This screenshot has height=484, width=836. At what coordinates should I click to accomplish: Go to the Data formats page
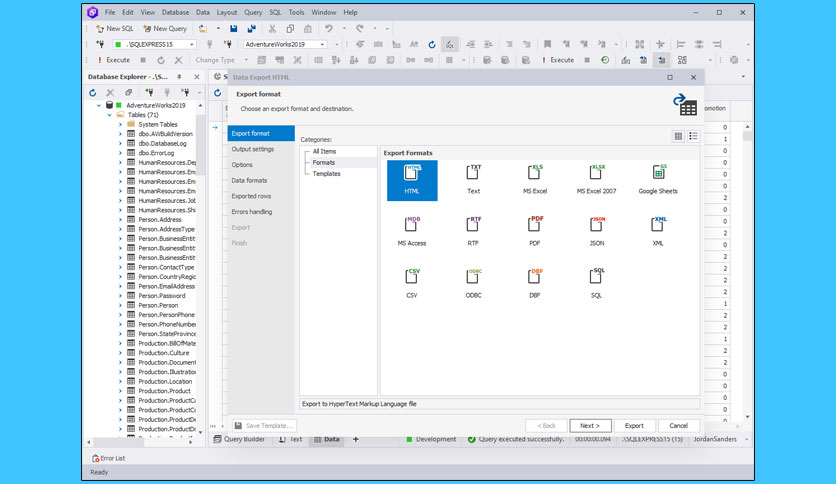coord(261,181)
